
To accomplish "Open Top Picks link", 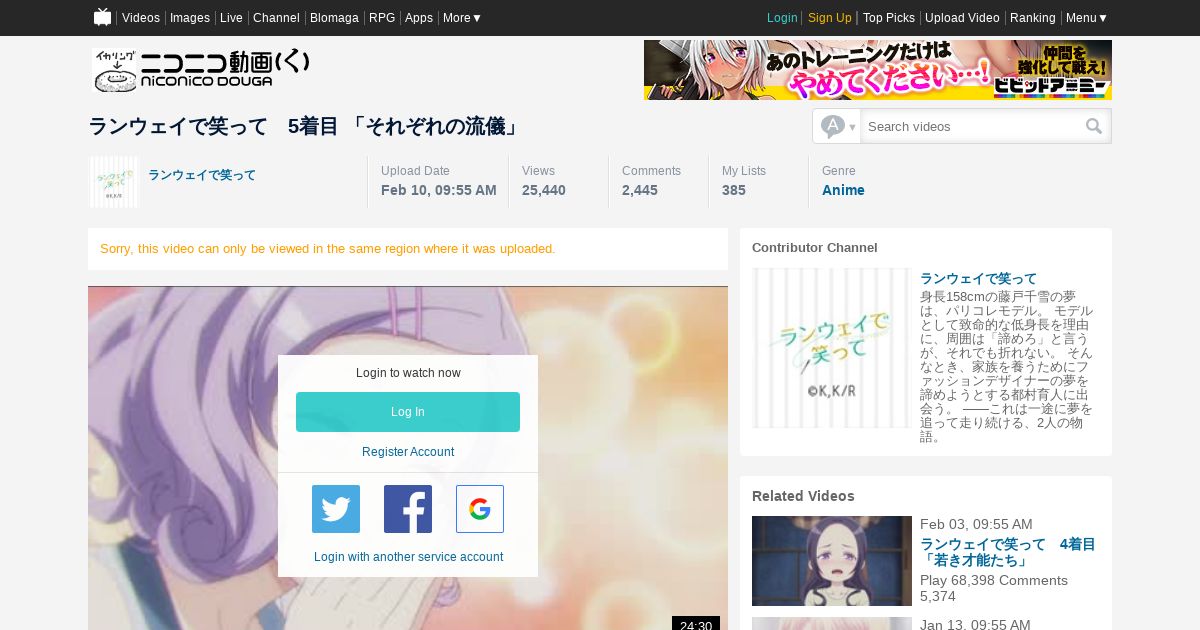I will 889,18.
